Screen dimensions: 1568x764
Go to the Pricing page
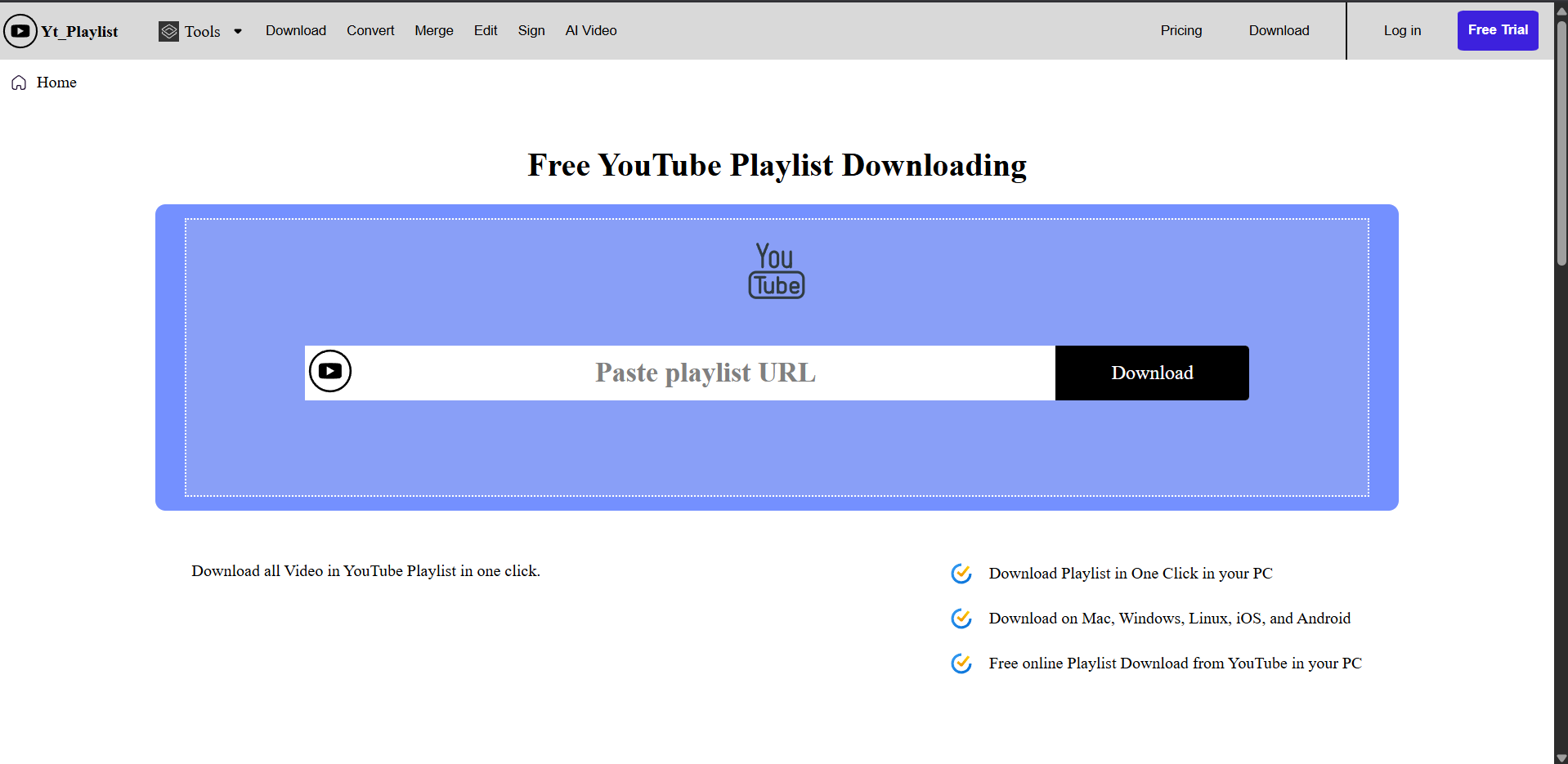(1181, 30)
